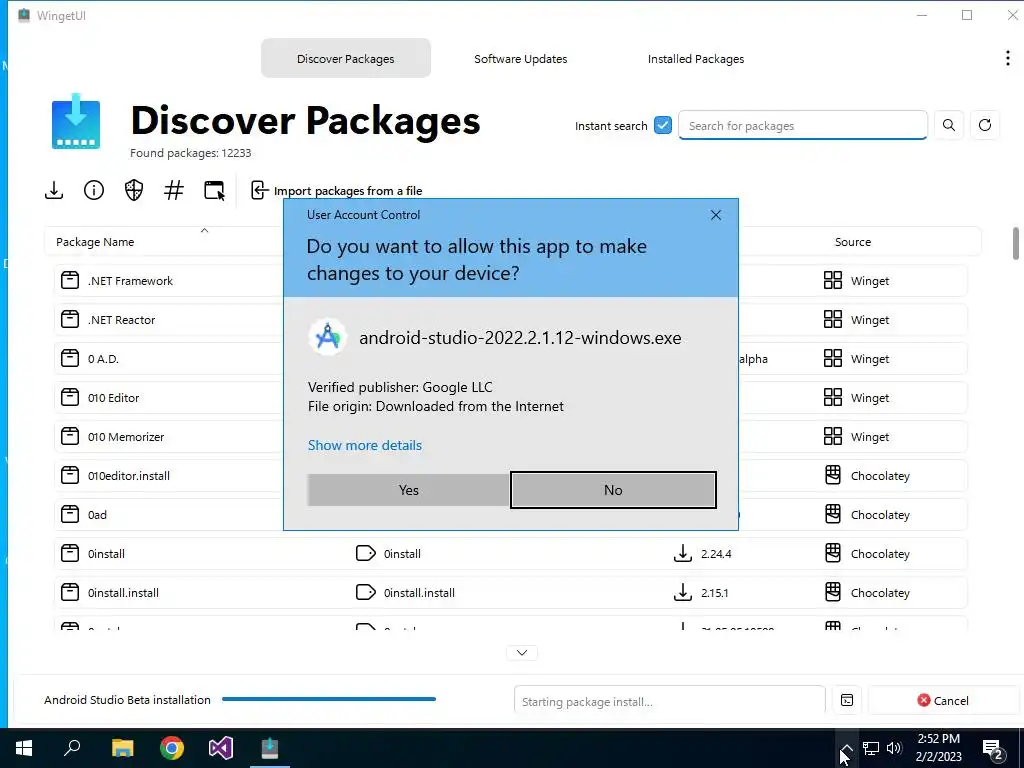Click the Chocolatey source for 010editor.install
1024x768 pixels.
(x=880, y=476)
